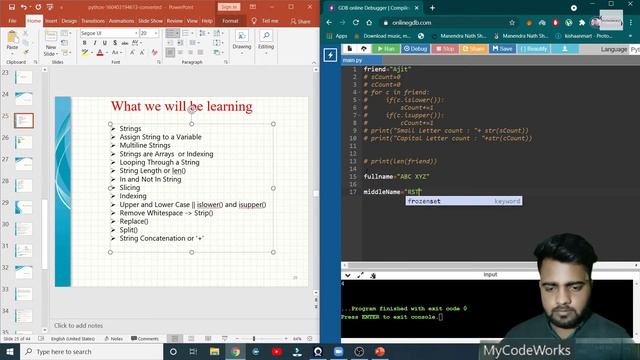
Task: Apply the yellow text highlight color
Action: (x=84, y=53)
